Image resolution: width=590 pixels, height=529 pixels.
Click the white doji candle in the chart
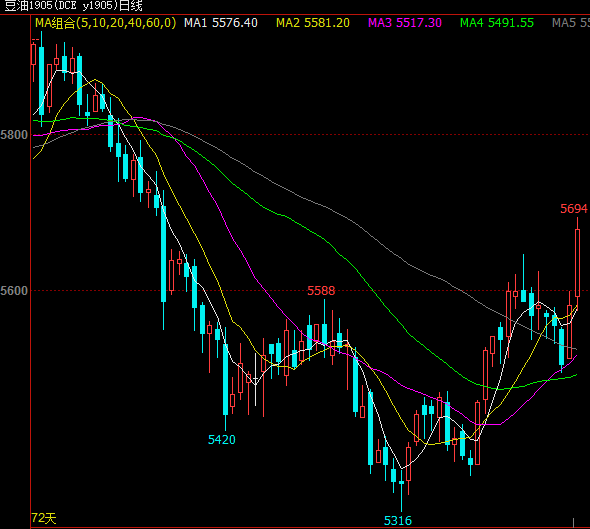255,379
